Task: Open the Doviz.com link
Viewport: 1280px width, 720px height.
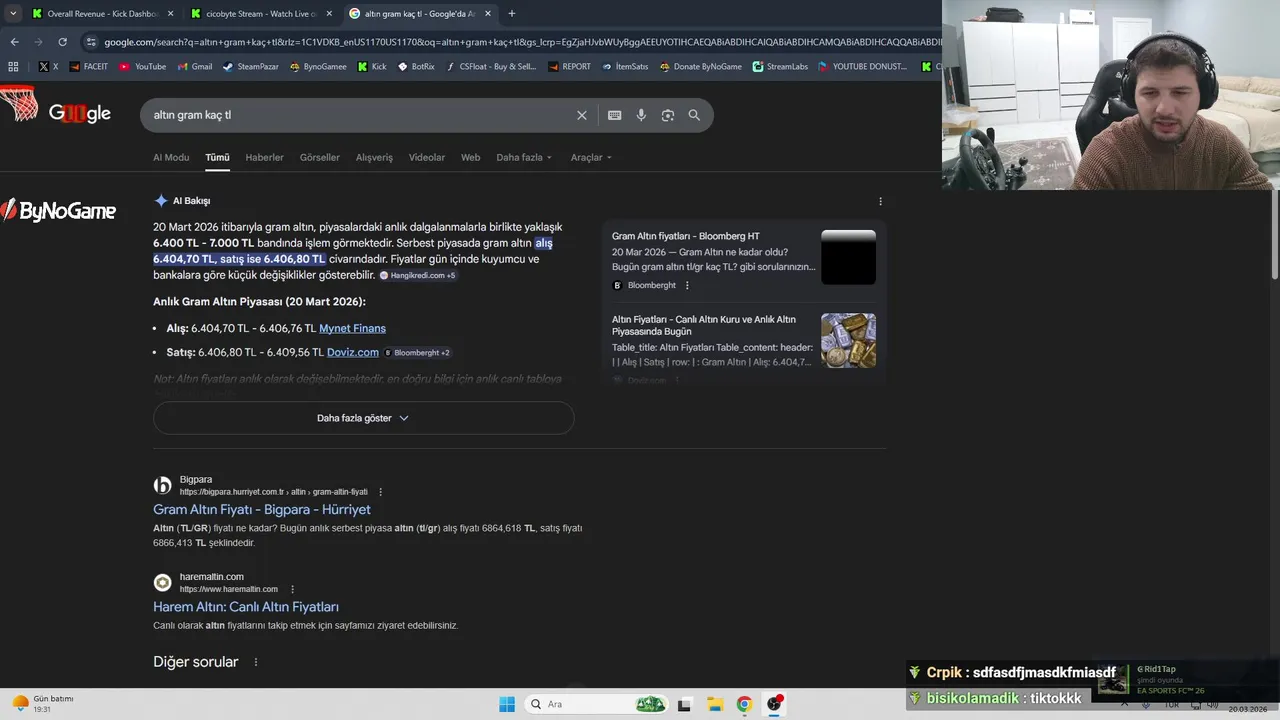Action: 353,352
